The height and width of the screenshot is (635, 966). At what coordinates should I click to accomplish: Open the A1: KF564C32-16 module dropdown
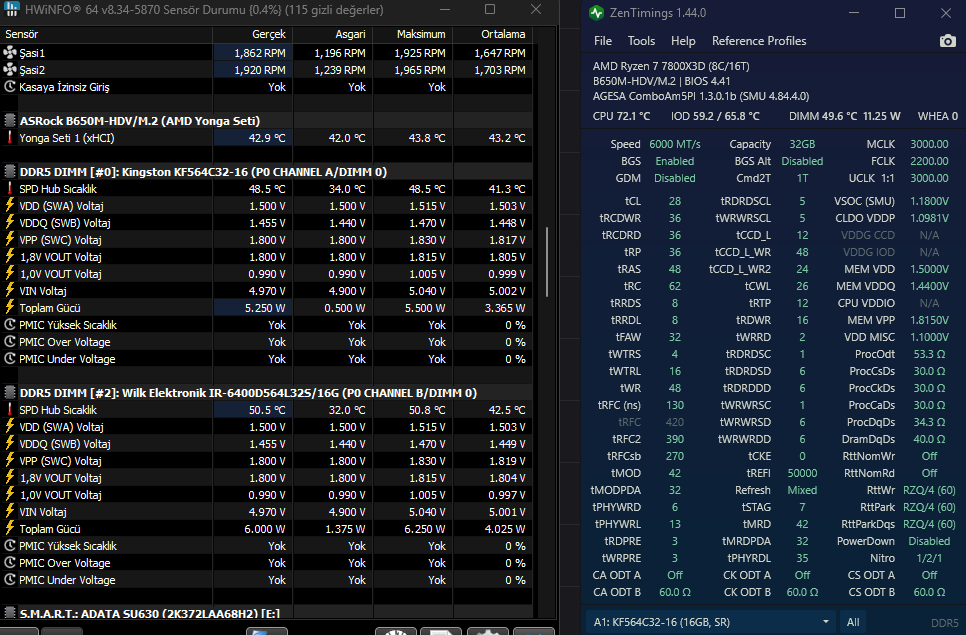tap(711, 622)
